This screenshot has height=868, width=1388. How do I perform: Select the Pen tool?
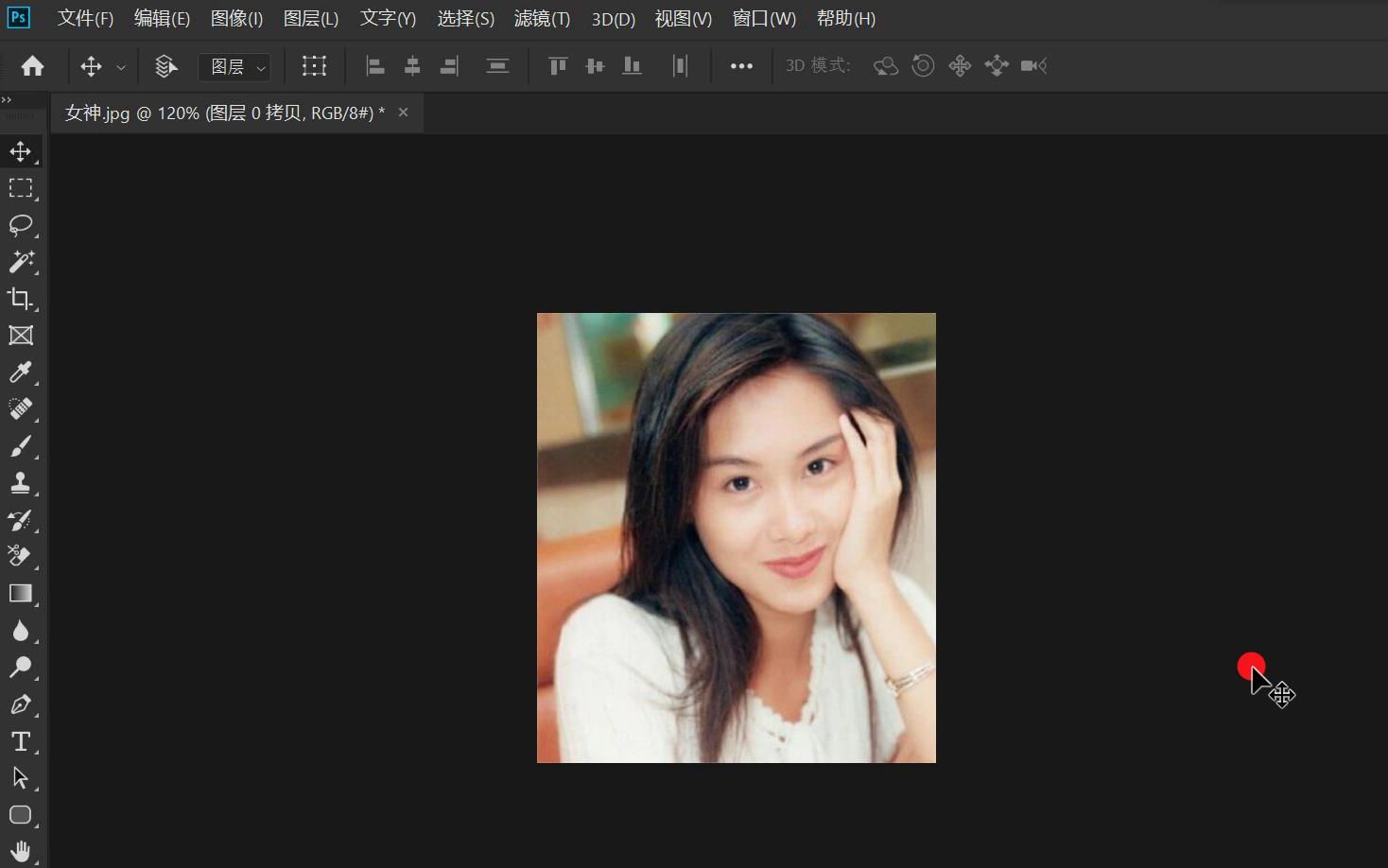click(x=20, y=704)
